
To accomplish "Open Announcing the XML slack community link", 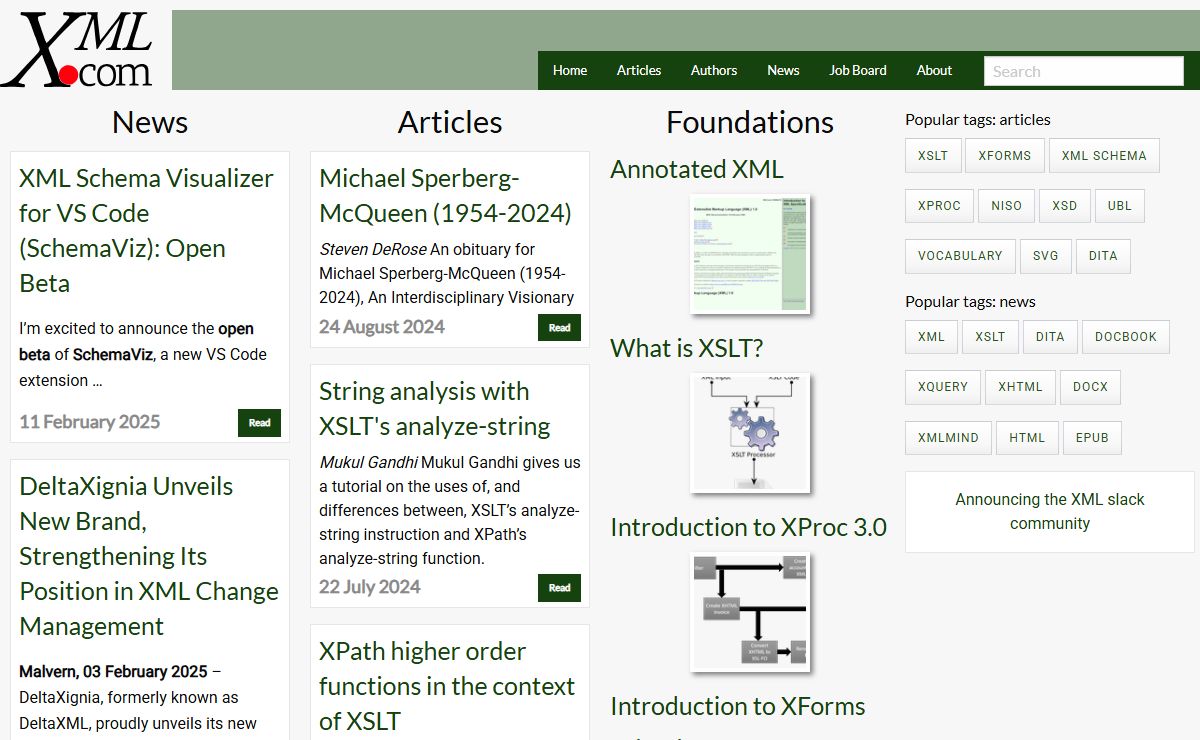I will [x=1050, y=511].
